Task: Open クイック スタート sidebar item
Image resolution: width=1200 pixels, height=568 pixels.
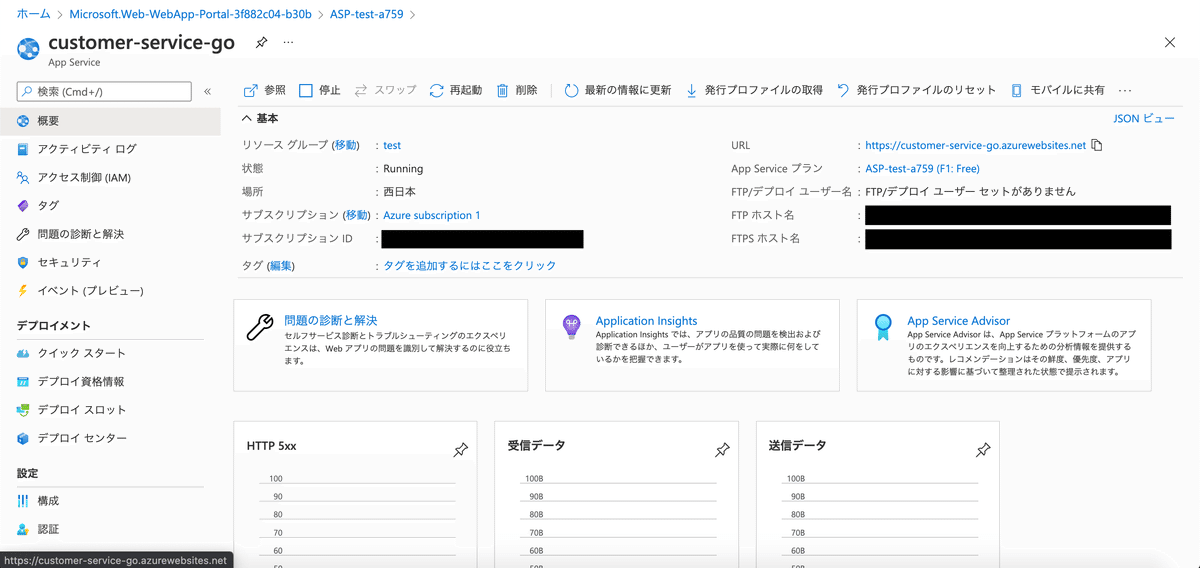Action: click(110, 353)
